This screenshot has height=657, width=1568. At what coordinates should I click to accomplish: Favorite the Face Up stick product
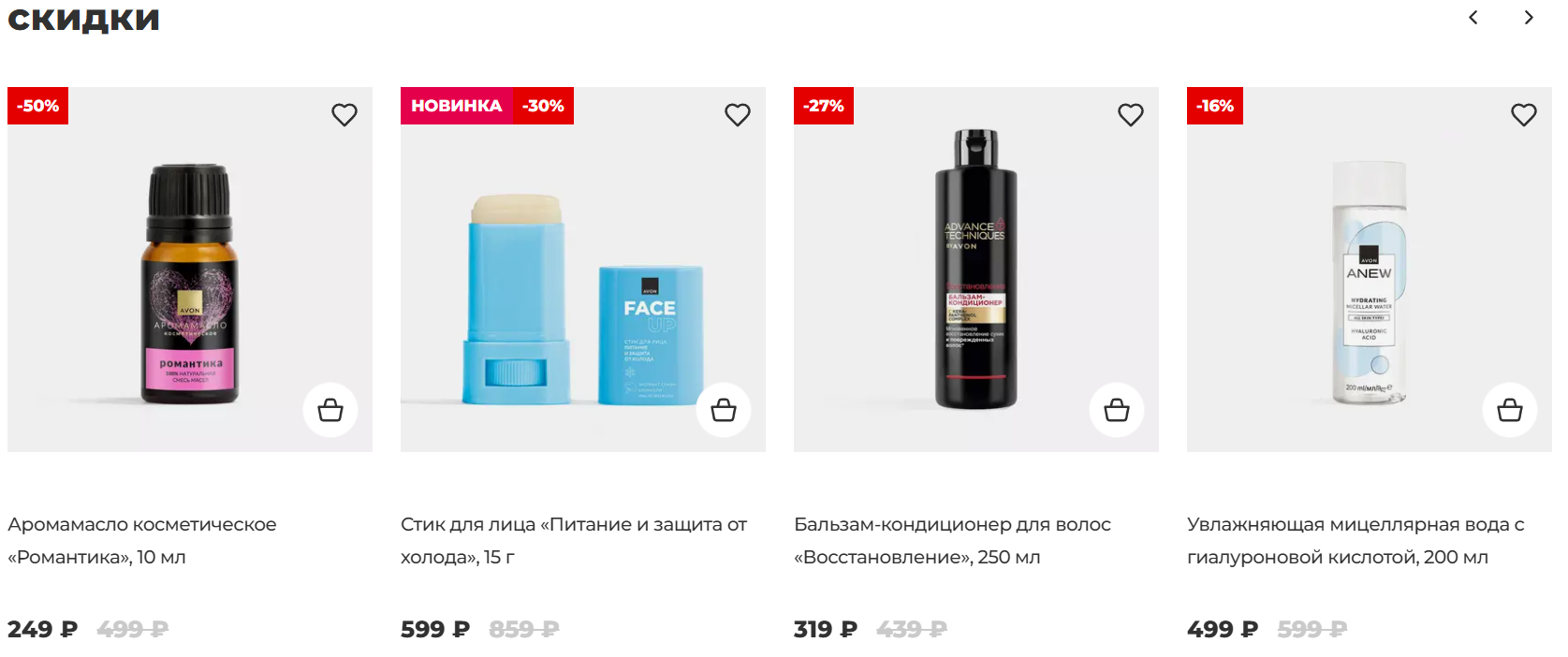pyautogui.click(x=738, y=115)
